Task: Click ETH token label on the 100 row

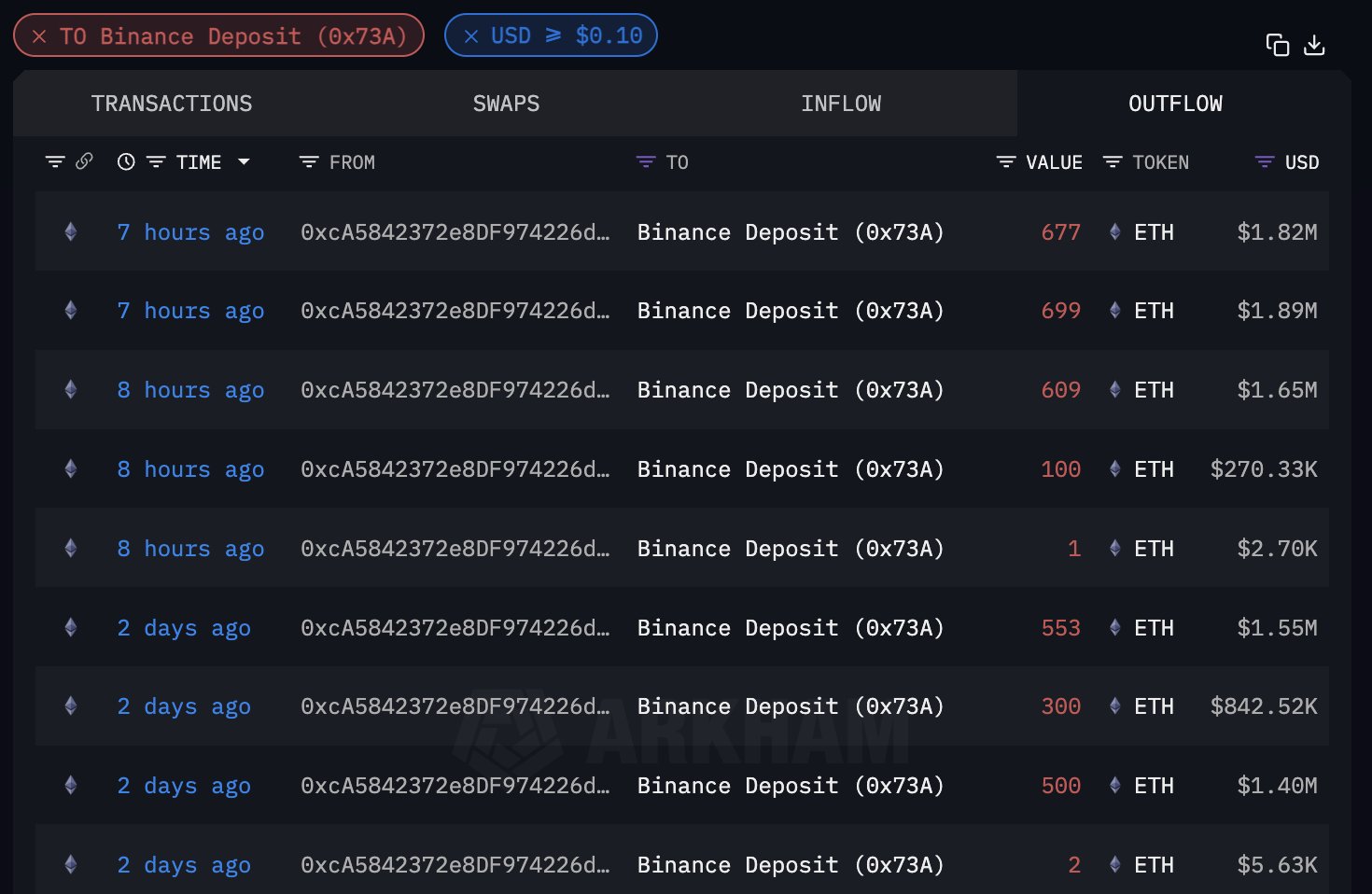Action: click(1154, 469)
